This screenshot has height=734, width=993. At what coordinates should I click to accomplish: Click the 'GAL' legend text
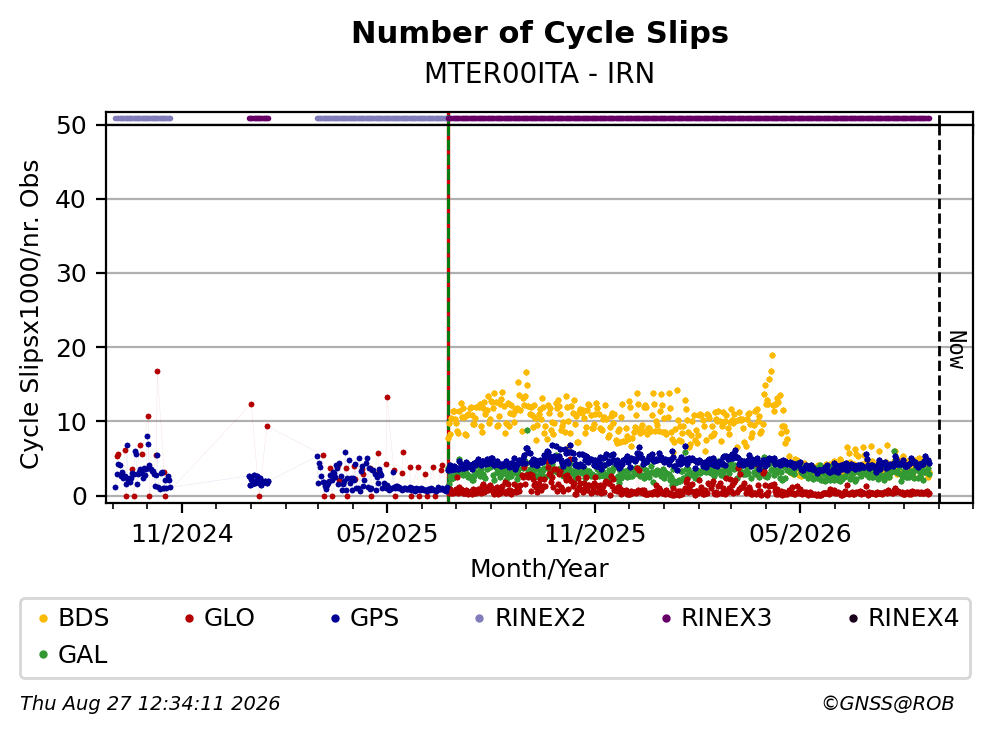click(x=83, y=655)
